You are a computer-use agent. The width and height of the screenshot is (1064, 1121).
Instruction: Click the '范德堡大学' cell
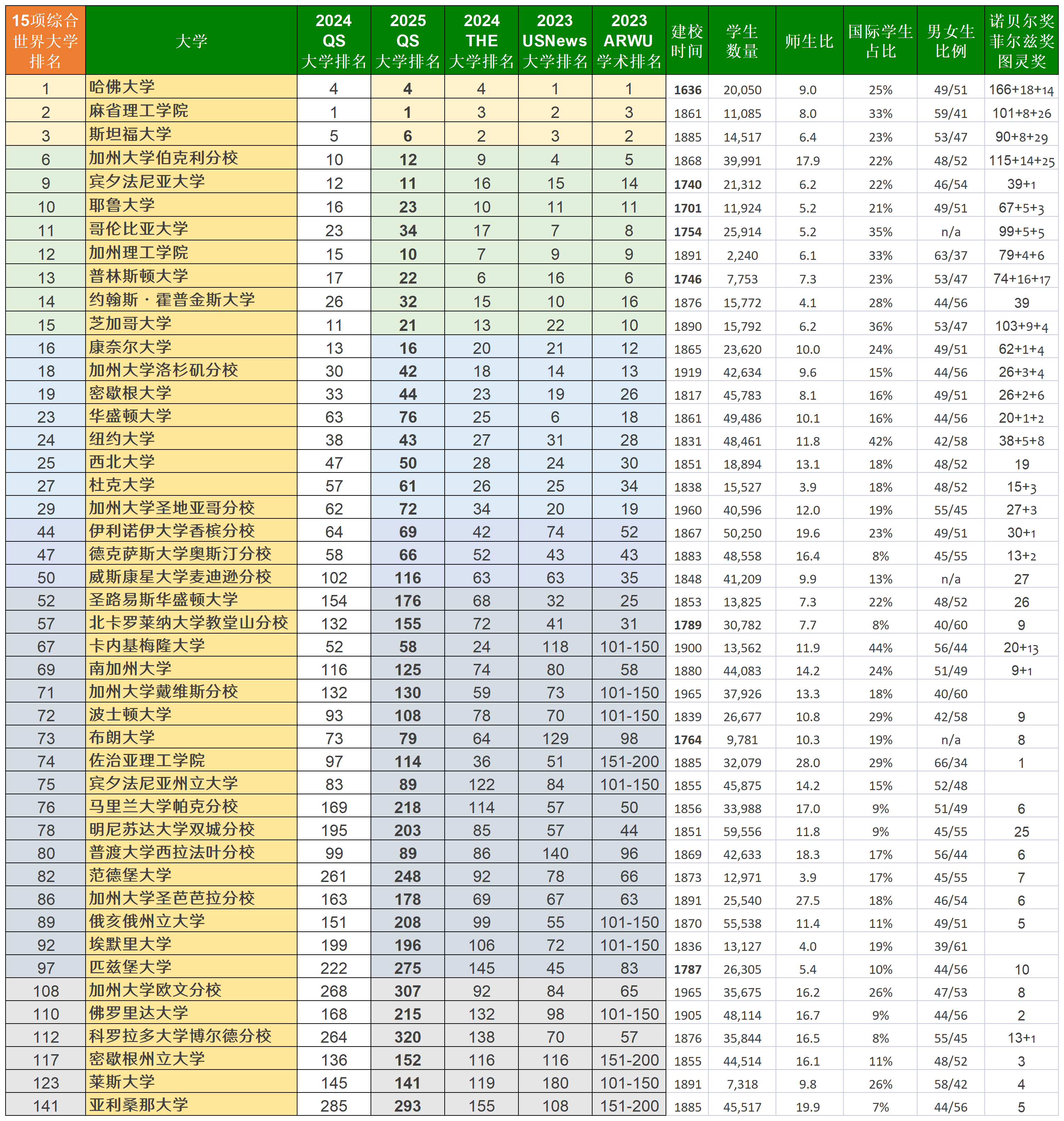coord(191,875)
